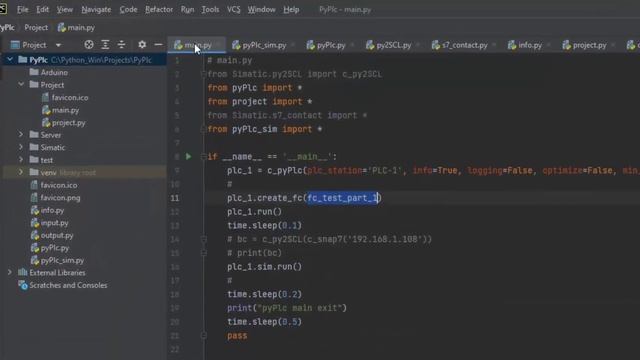Select main.py in project tree
The image size is (640, 360).
pos(65,110)
